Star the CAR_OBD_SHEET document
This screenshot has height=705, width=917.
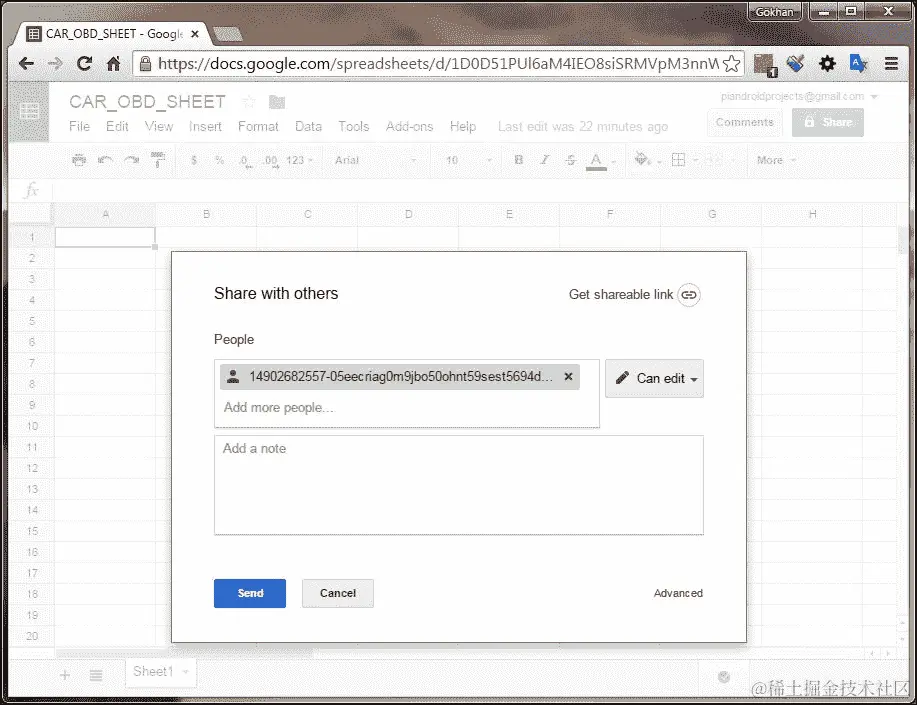click(x=249, y=102)
